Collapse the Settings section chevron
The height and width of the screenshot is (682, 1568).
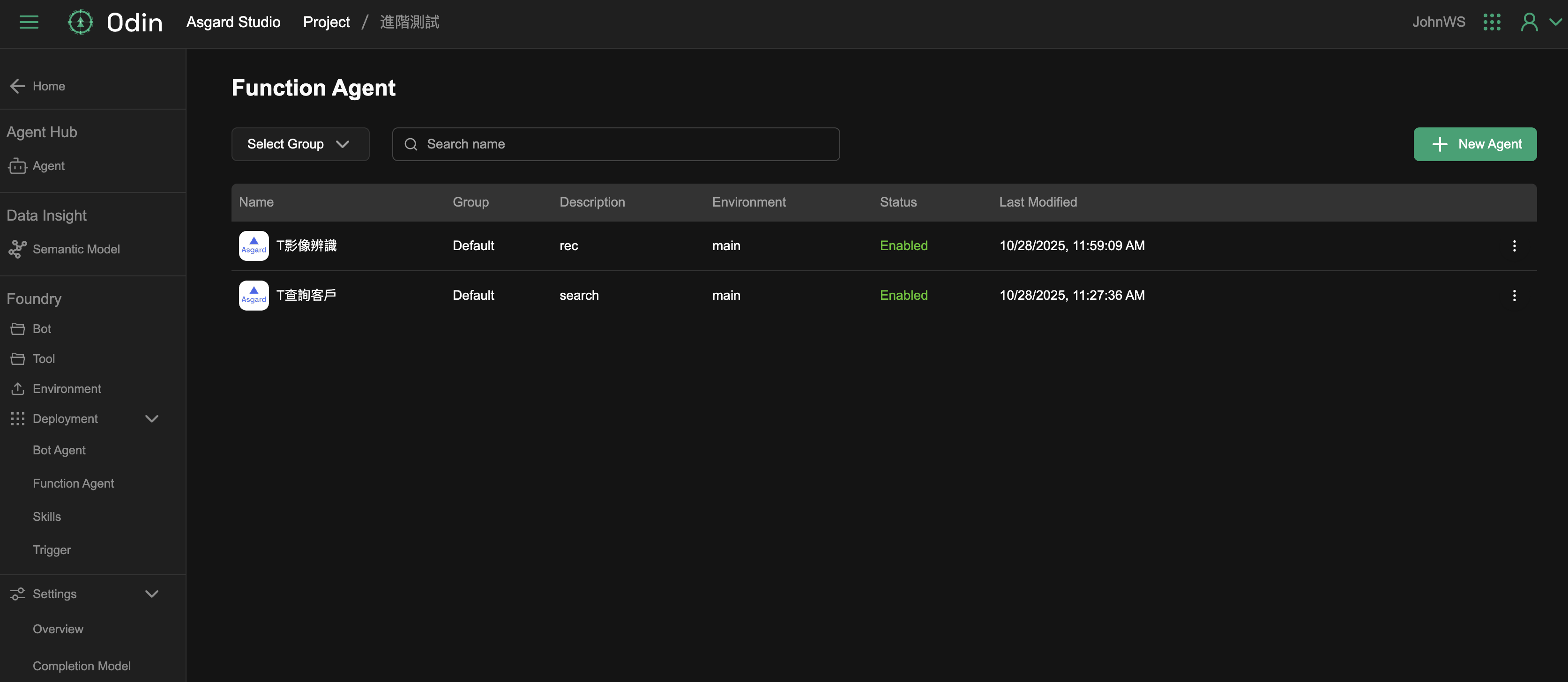click(151, 594)
